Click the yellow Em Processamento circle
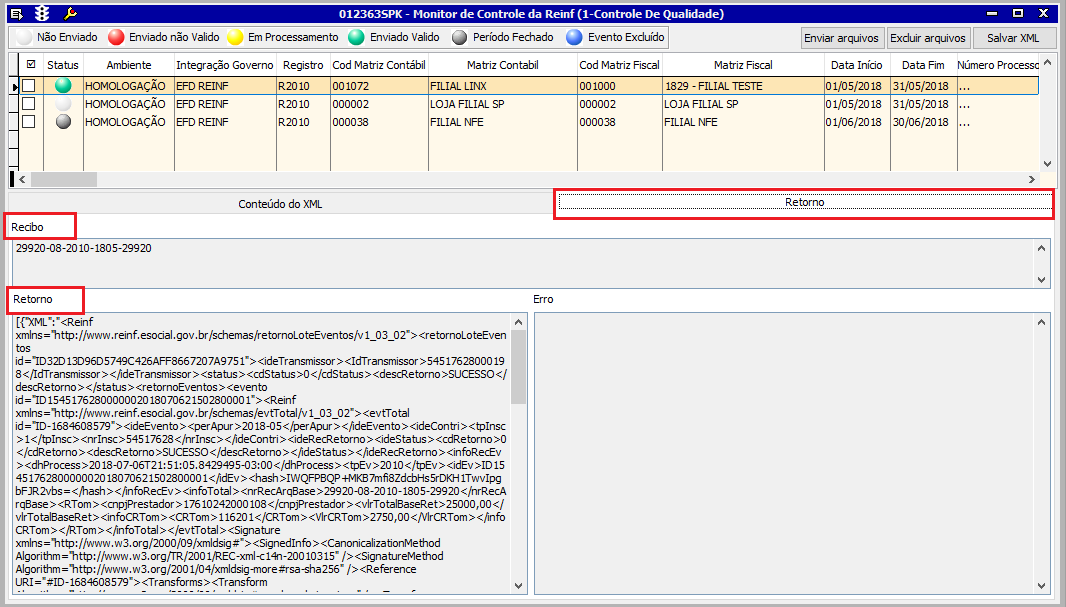Image resolution: width=1066 pixels, height=607 pixels. [235, 37]
